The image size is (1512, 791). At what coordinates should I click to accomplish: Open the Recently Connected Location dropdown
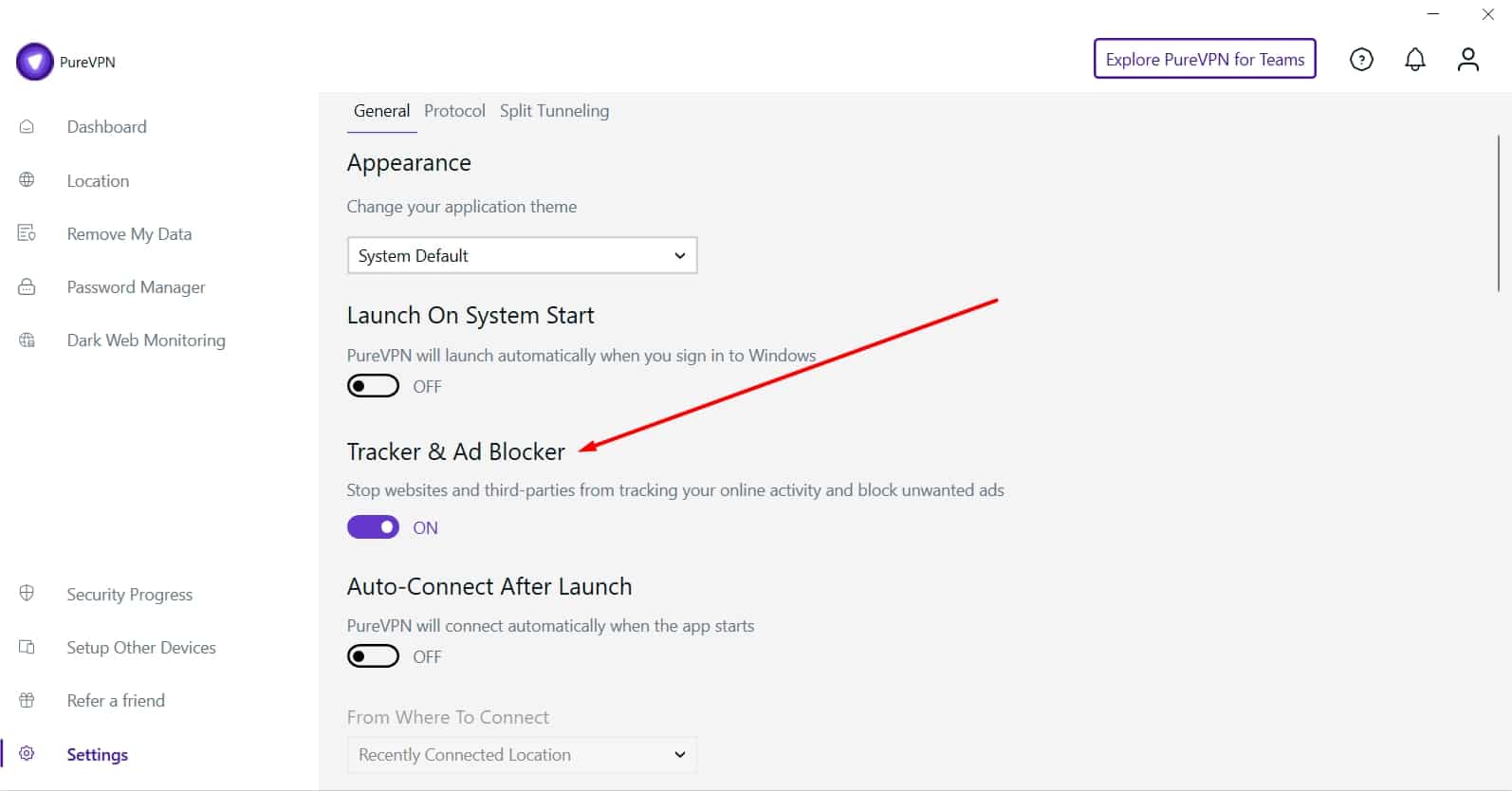pos(523,755)
